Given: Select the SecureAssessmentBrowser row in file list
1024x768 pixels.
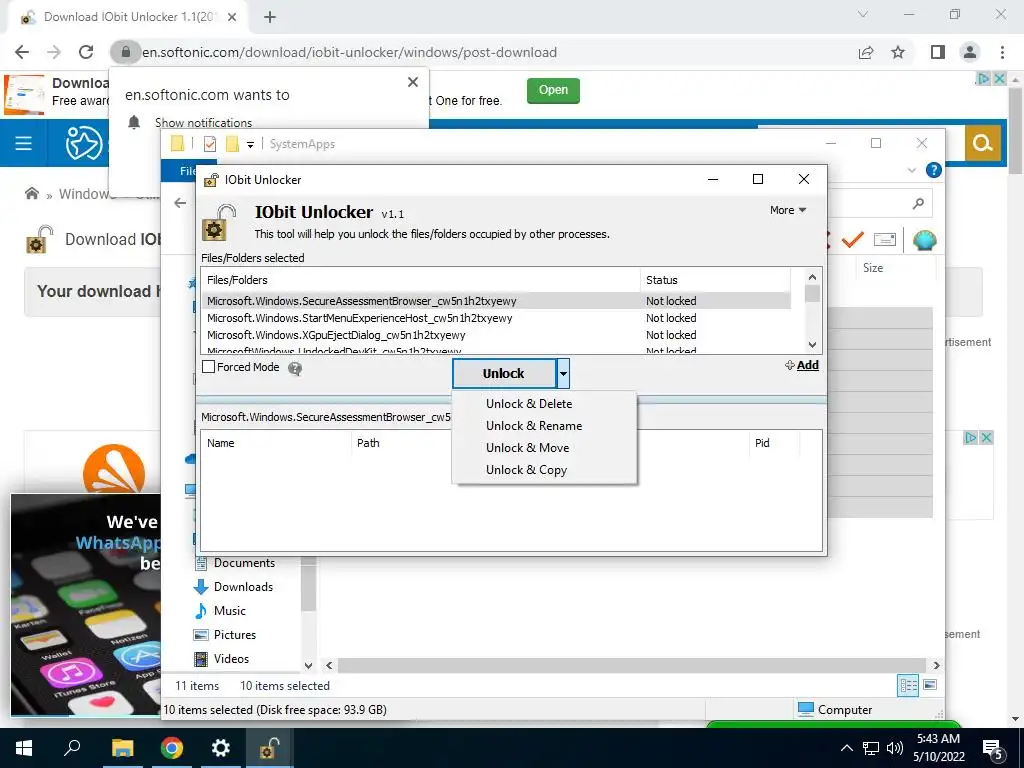Looking at the screenshot, I should (495, 301).
